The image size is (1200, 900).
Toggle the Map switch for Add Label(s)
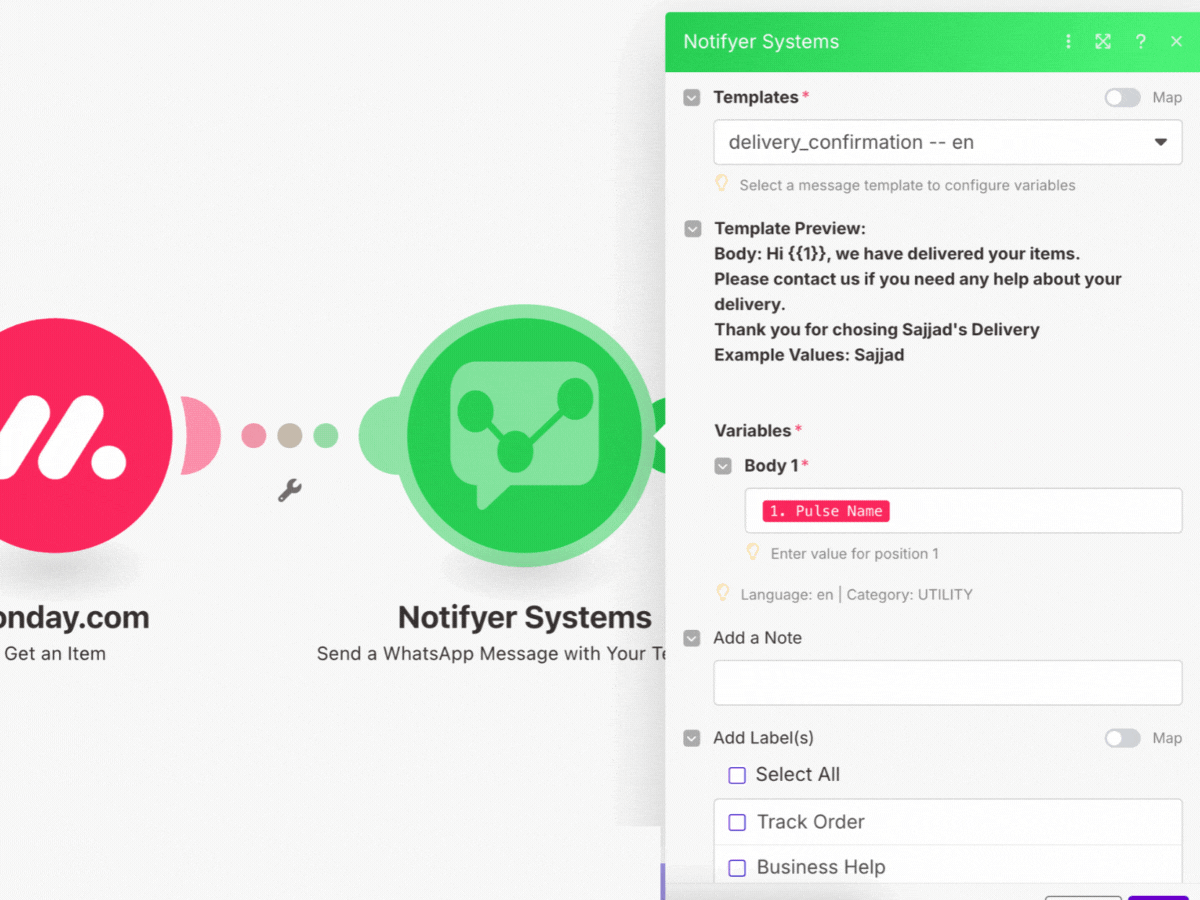1122,738
